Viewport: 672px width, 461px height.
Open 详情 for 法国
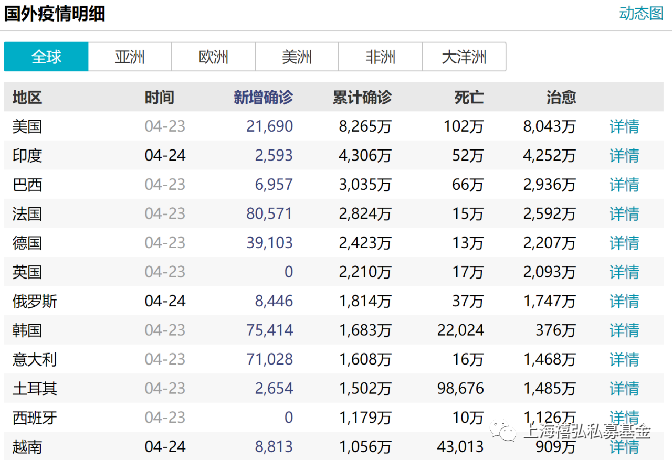pos(624,214)
